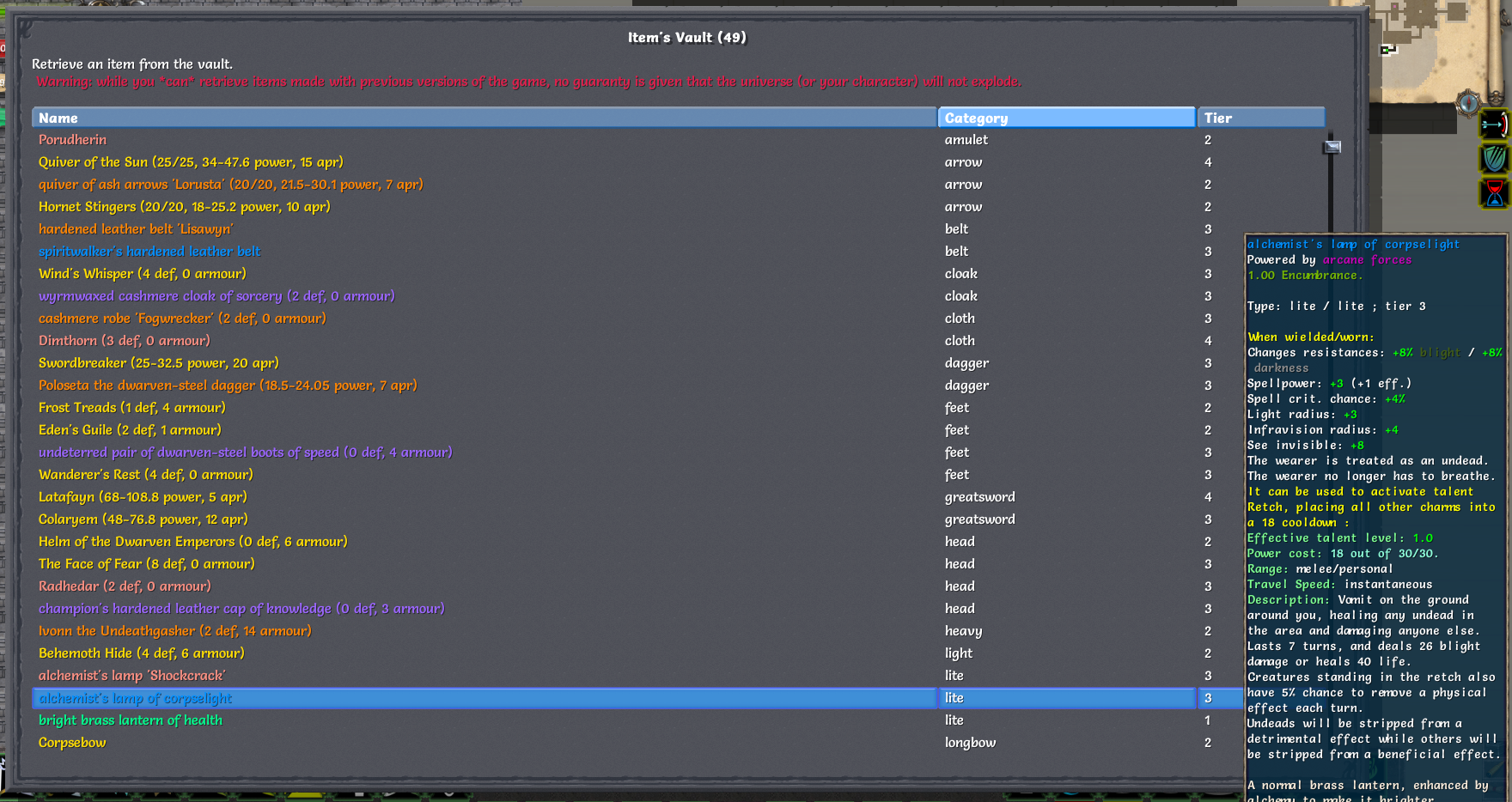Select Wanderer's Rest boots
1512x802 pixels.
click(485, 475)
